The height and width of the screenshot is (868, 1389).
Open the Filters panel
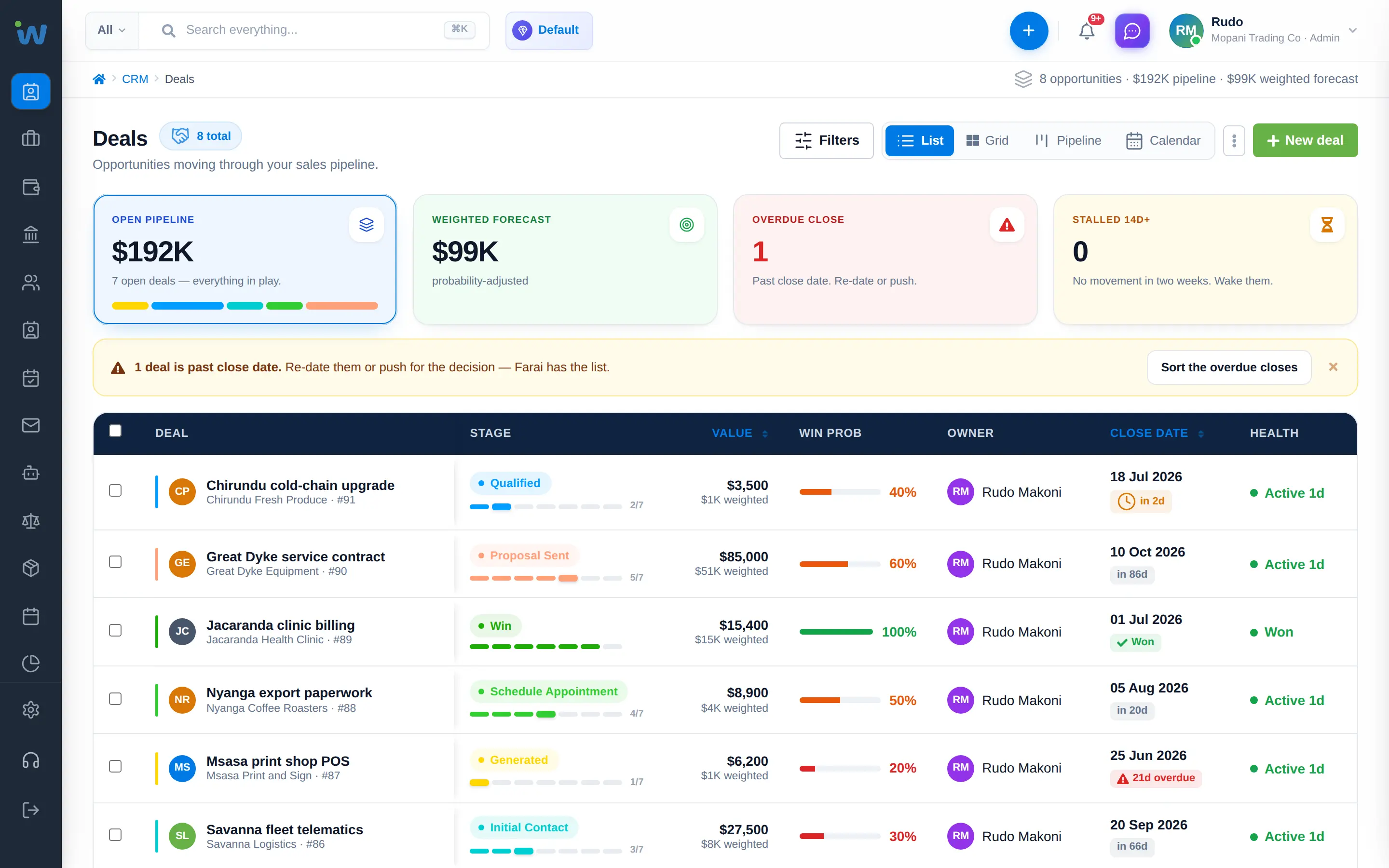pos(826,141)
